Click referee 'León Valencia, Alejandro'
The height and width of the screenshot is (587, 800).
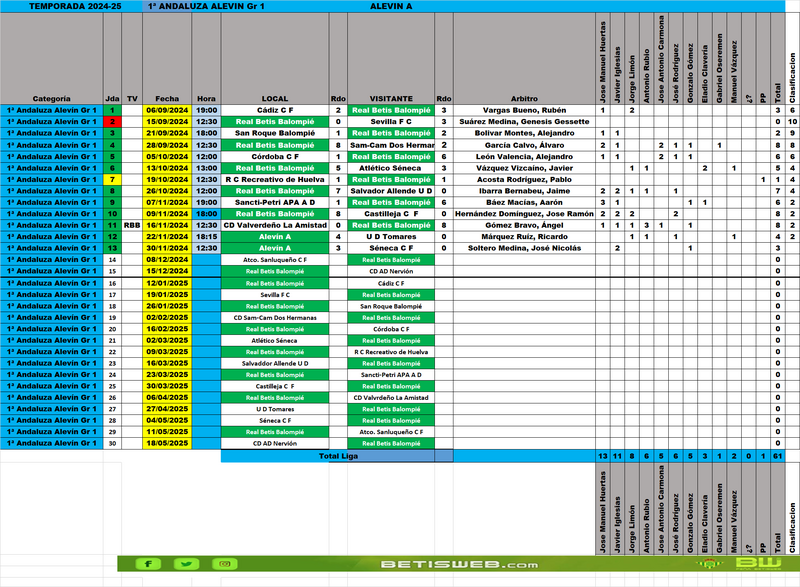click(x=524, y=157)
